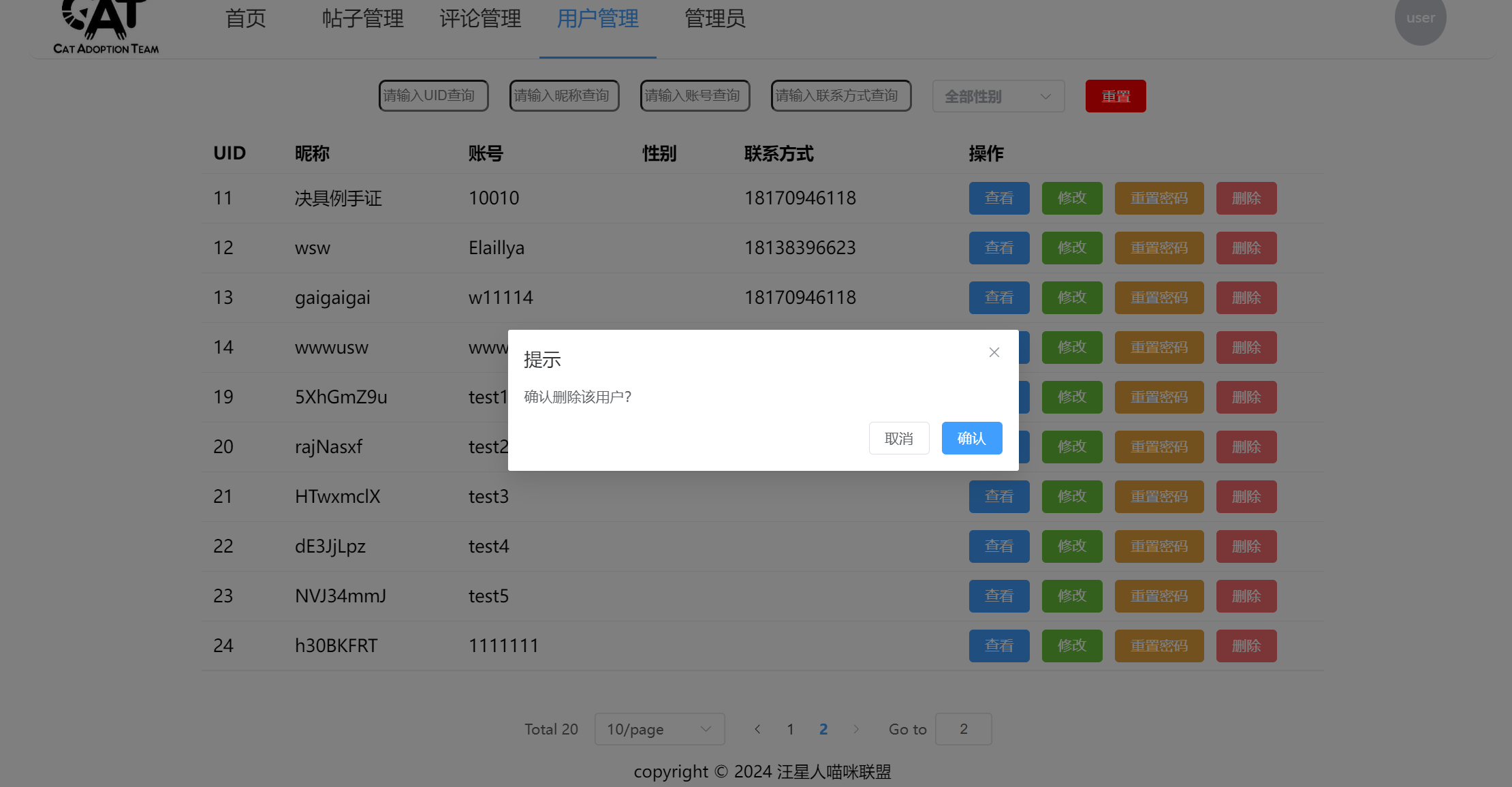The image size is (1512, 787).
Task: Close the 提示 dialog with the X icon
Action: click(x=994, y=352)
